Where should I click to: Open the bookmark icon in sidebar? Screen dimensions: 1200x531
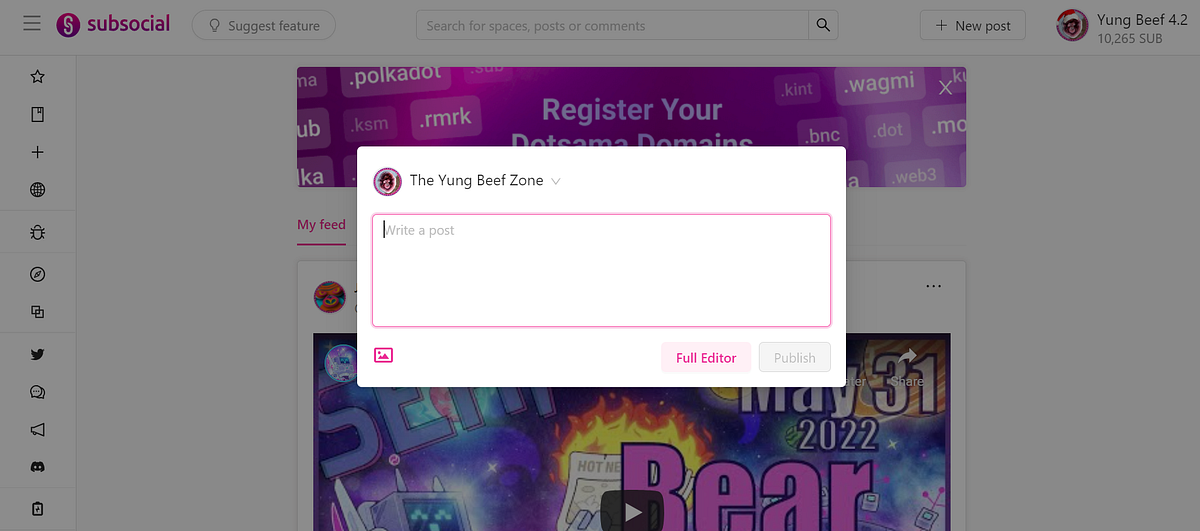point(38,114)
